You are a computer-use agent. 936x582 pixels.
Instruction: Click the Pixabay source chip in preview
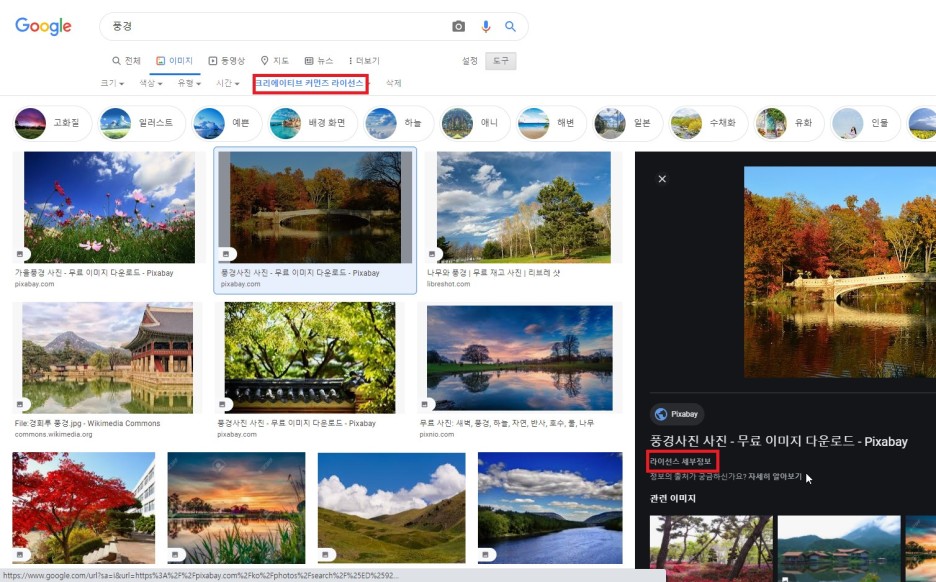click(677, 414)
